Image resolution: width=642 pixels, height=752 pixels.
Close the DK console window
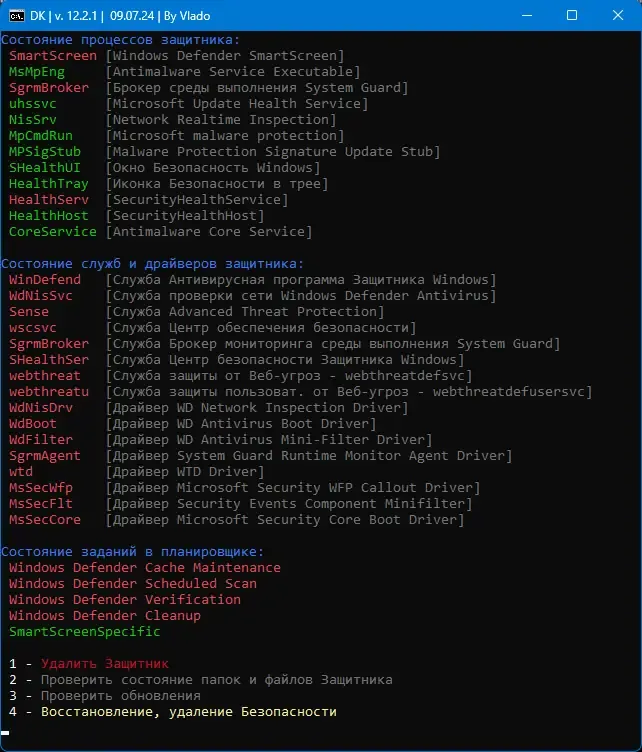618,16
